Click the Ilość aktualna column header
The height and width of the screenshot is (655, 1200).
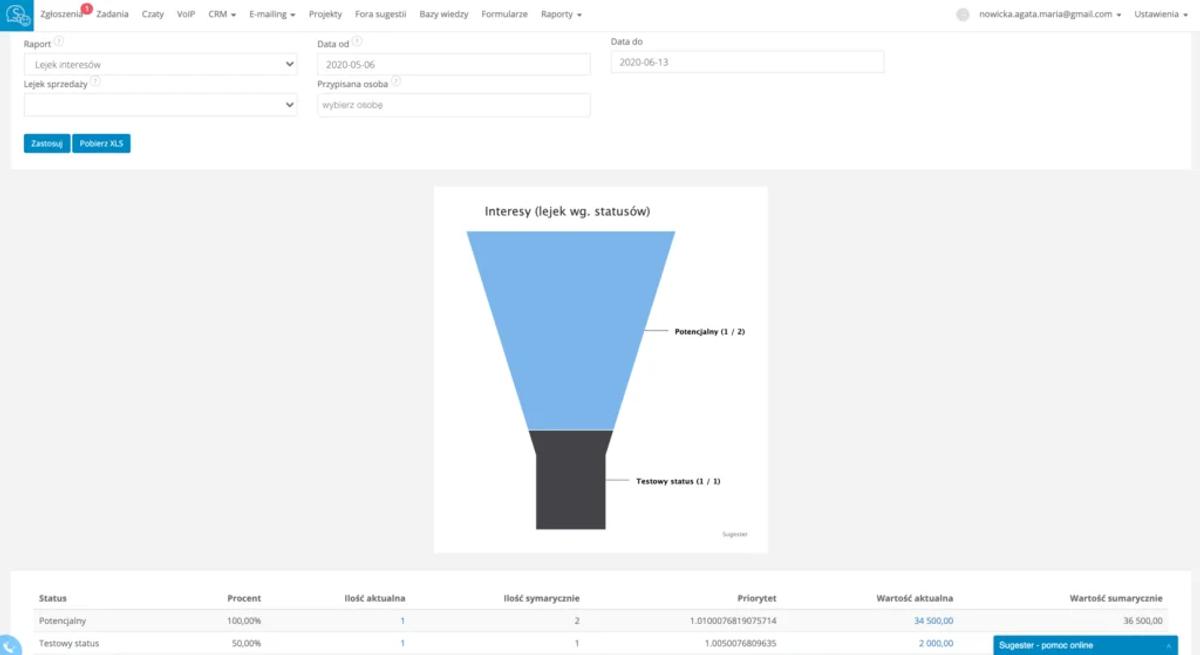tap(374, 598)
